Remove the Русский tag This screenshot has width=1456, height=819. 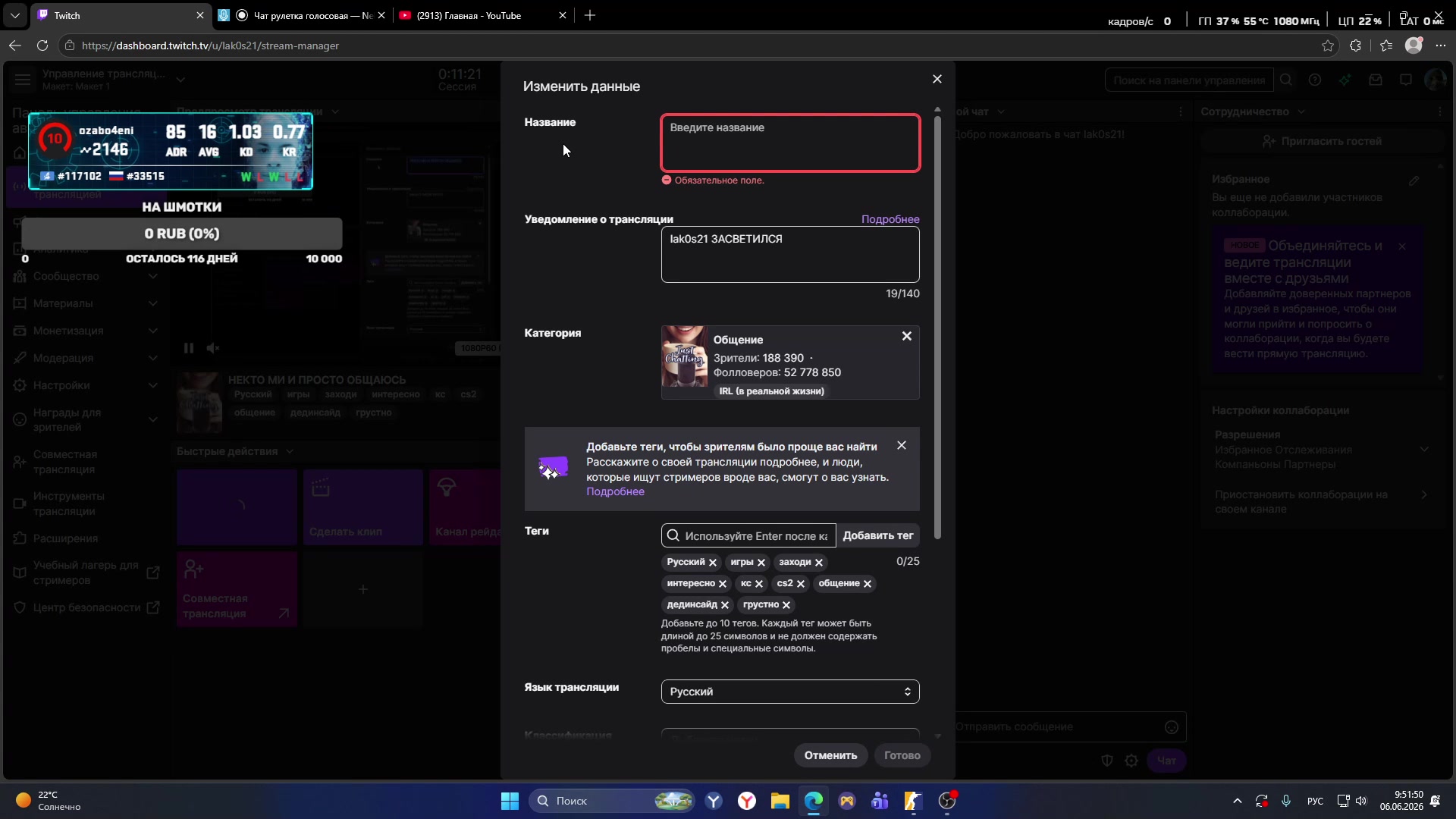click(713, 562)
